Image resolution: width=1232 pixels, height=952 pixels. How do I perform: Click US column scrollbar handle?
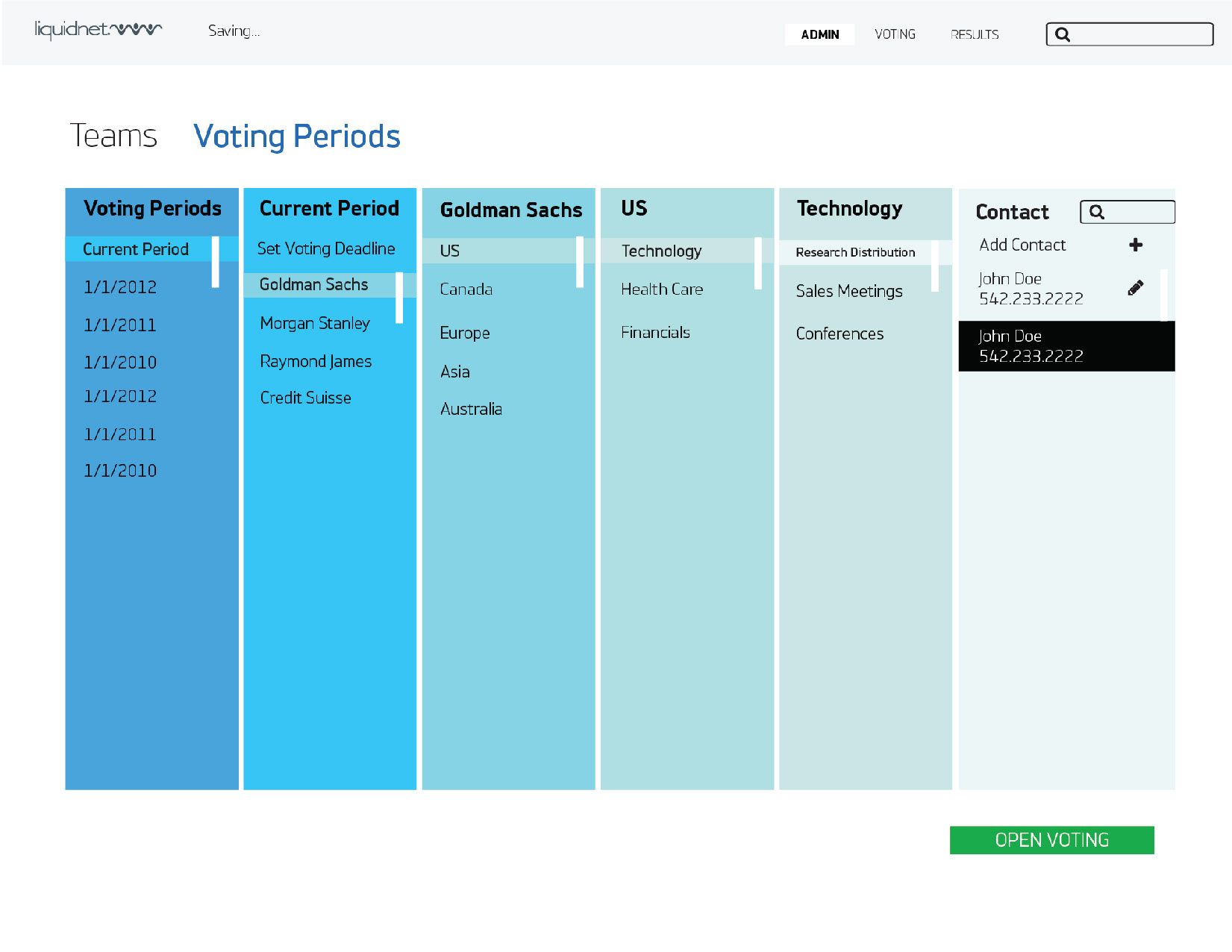coord(758,263)
